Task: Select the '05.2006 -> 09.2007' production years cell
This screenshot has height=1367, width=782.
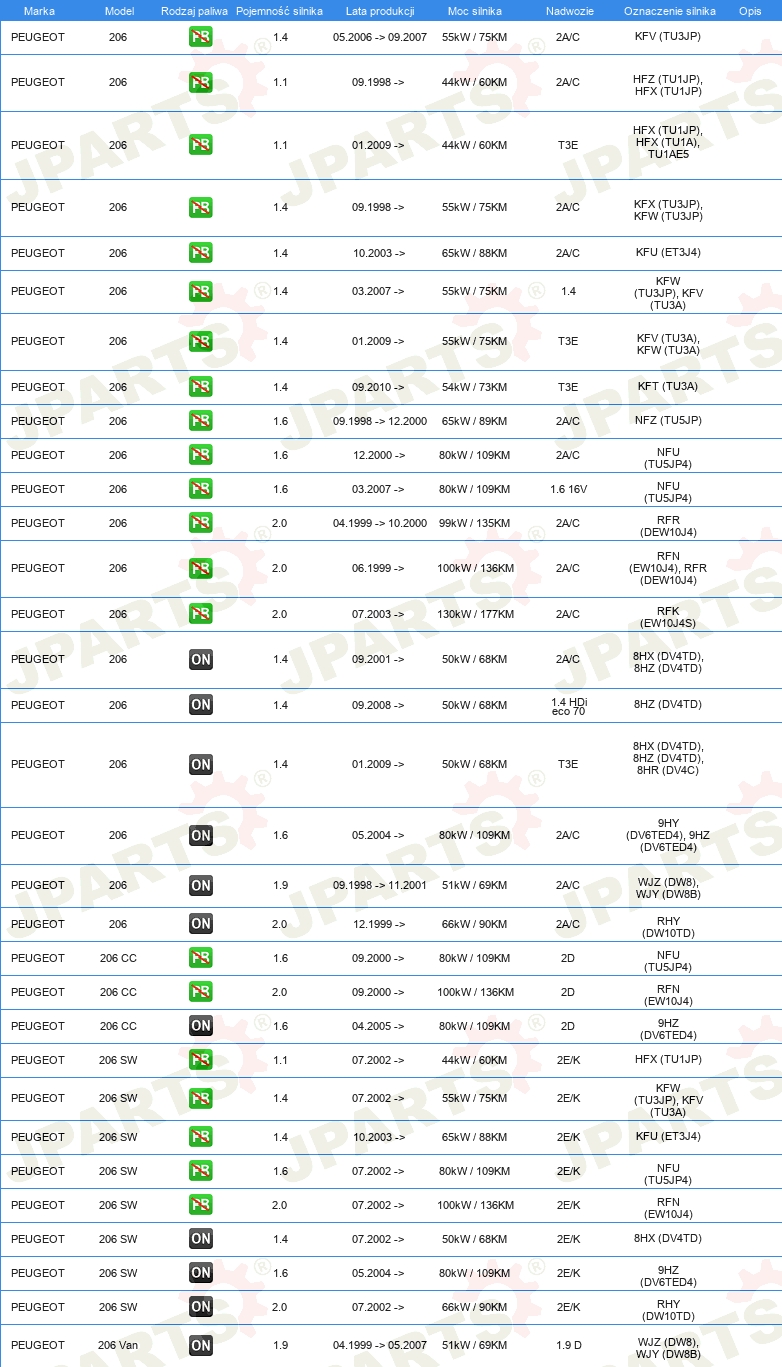Action: [380, 38]
